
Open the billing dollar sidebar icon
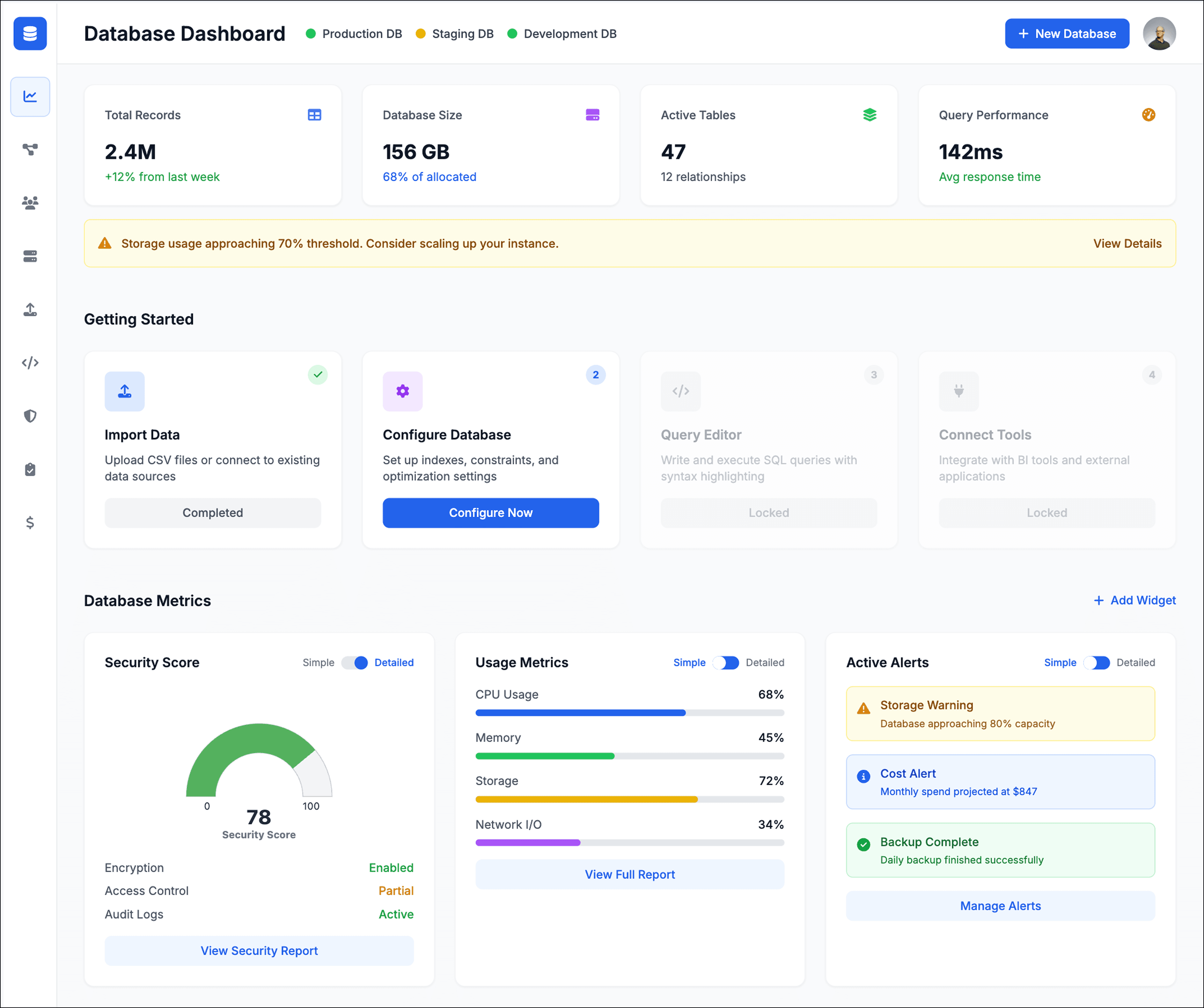click(x=30, y=522)
